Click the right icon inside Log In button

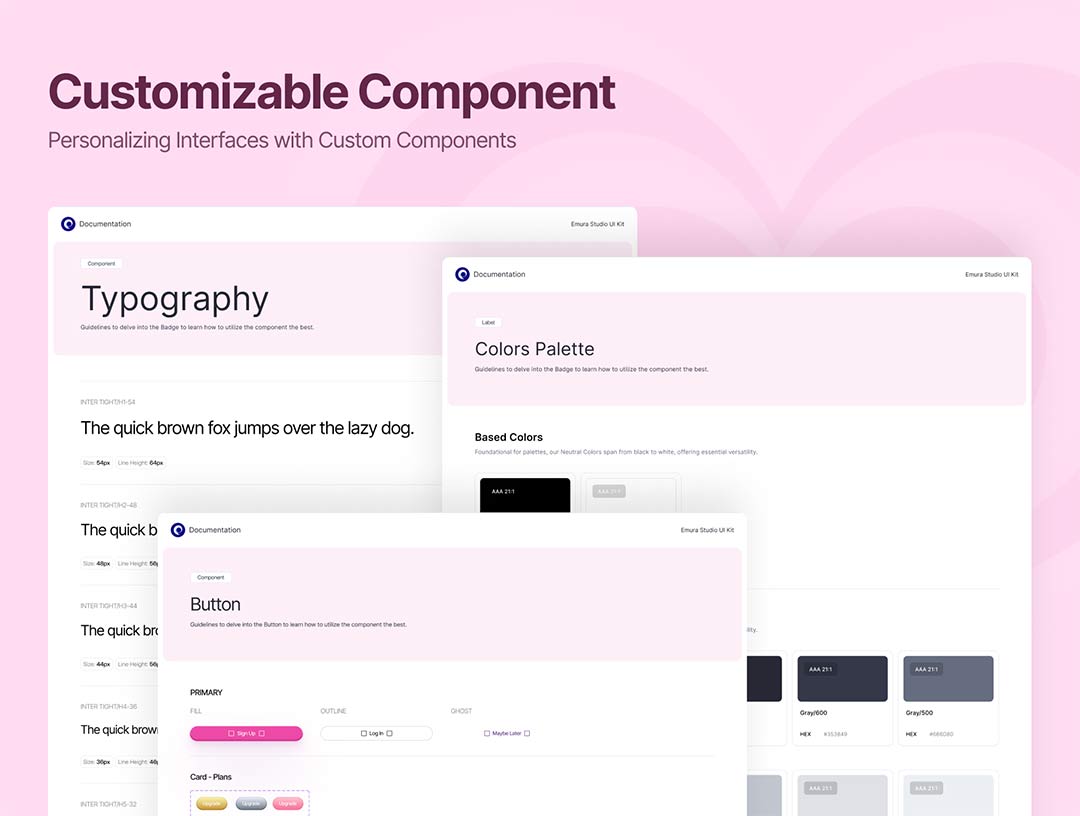coord(390,733)
